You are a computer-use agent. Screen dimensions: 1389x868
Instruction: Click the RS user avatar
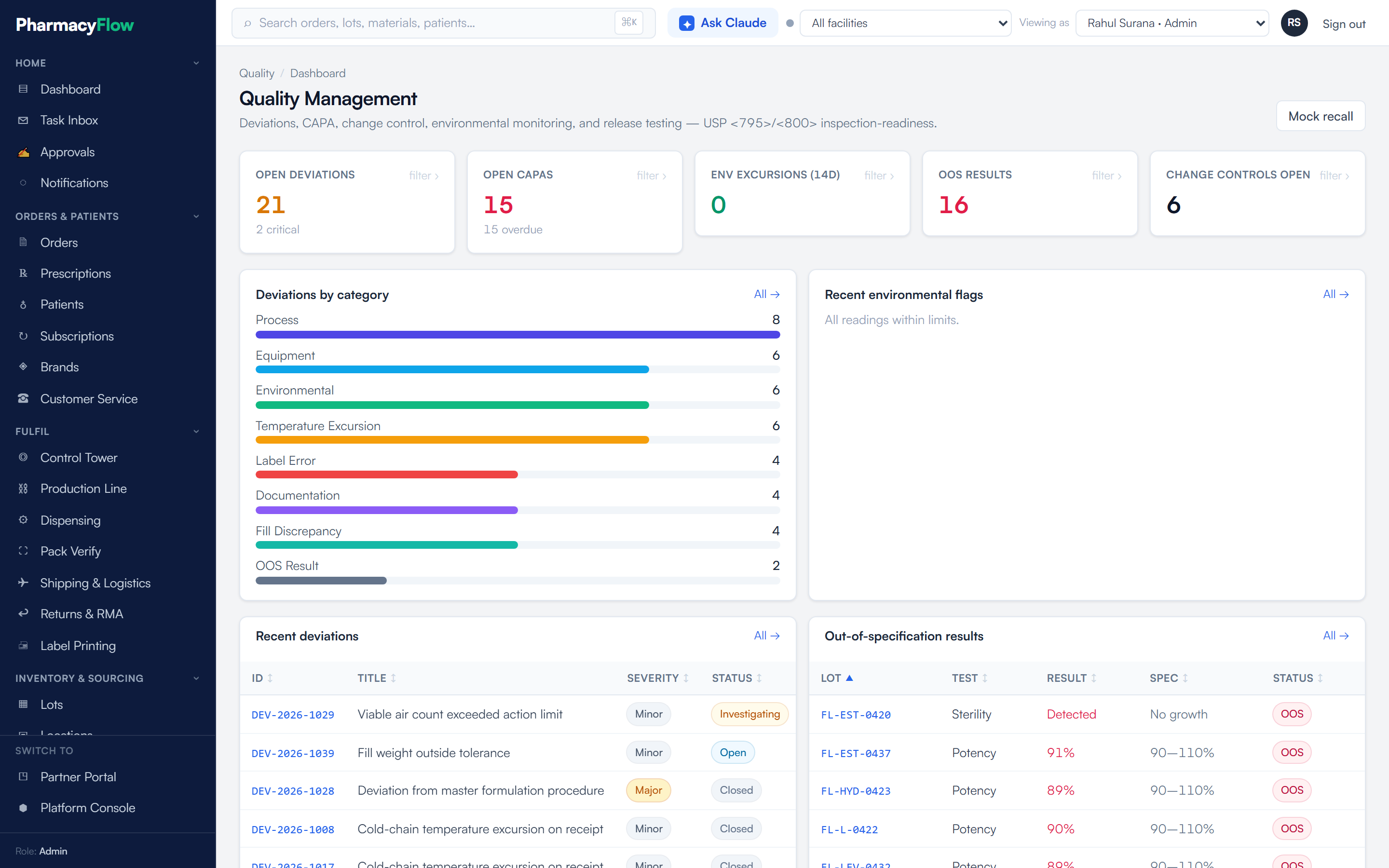click(x=1294, y=23)
